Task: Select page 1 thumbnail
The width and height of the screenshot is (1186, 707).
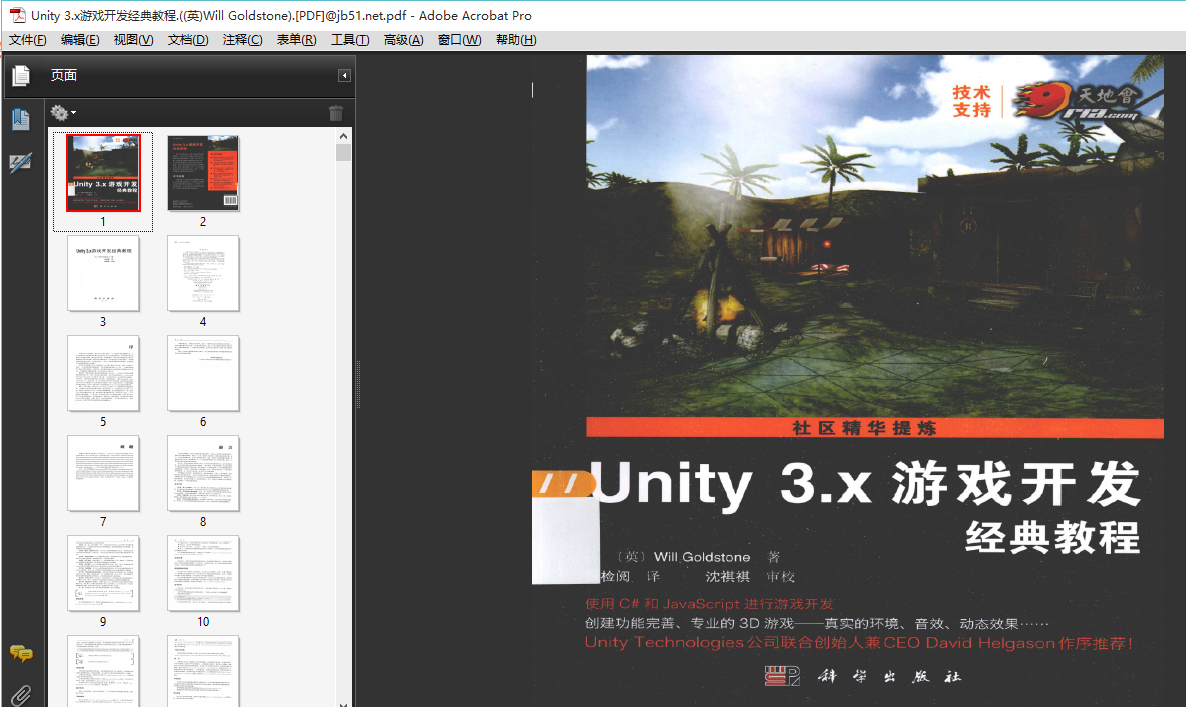Action: coord(103,173)
